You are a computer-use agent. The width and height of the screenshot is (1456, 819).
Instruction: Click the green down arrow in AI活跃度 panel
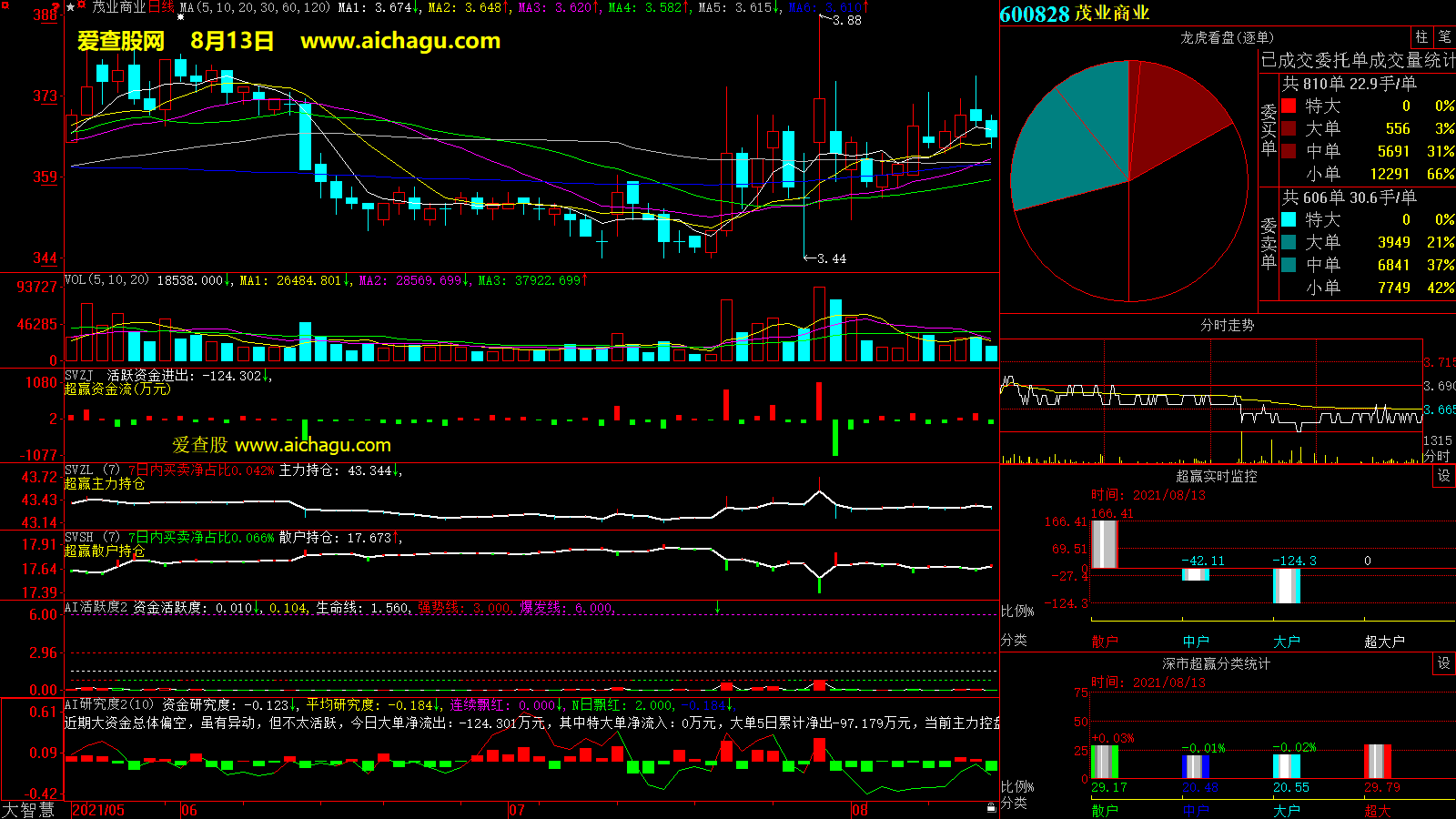pos(717,607)
